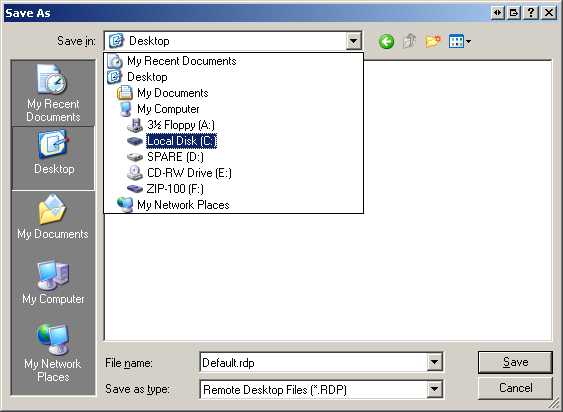Open My Documents from places bar
563x412 pixels.
point(53,217)
